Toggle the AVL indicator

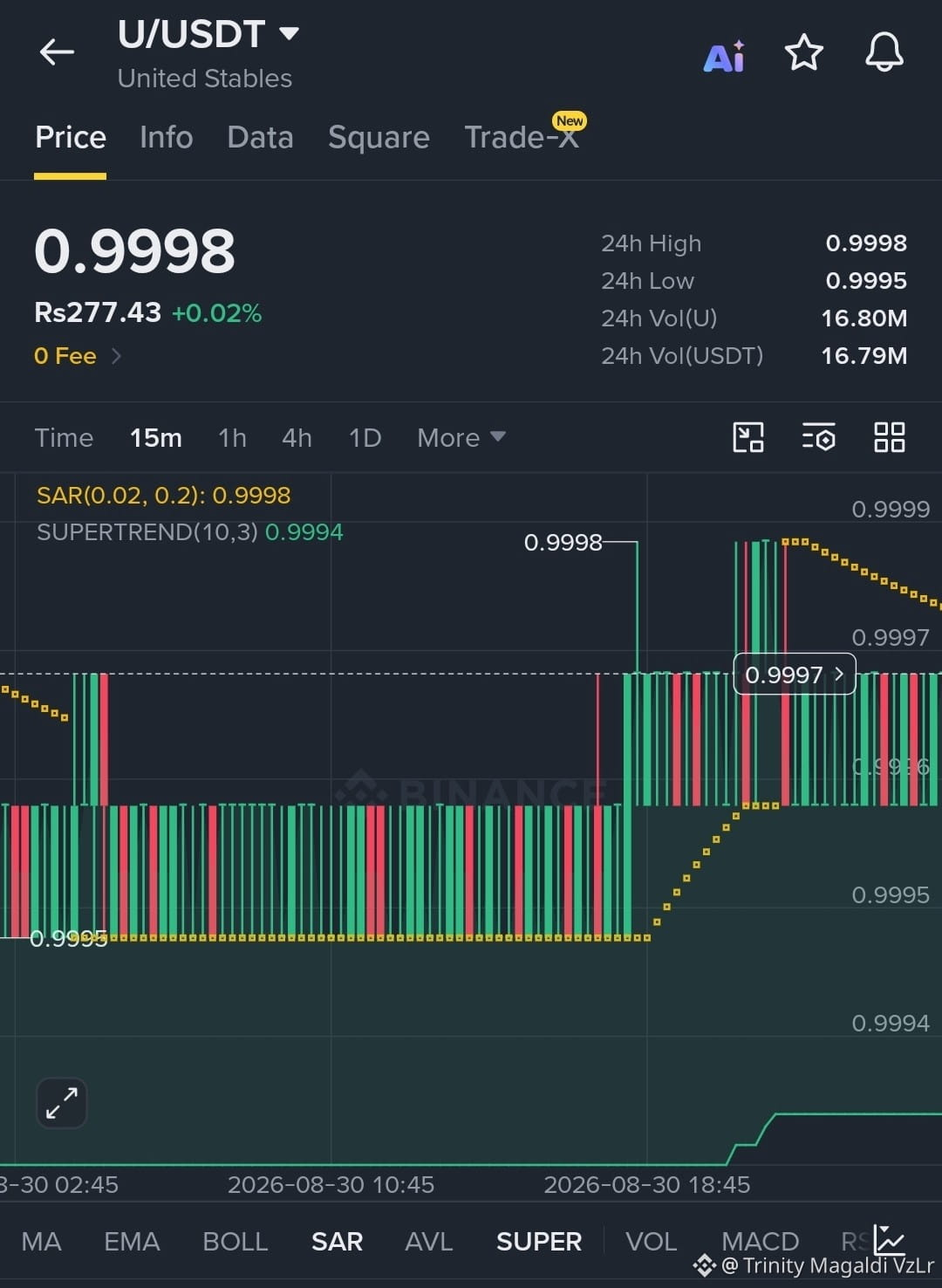pyautogui.click(x=429, y=1241)
